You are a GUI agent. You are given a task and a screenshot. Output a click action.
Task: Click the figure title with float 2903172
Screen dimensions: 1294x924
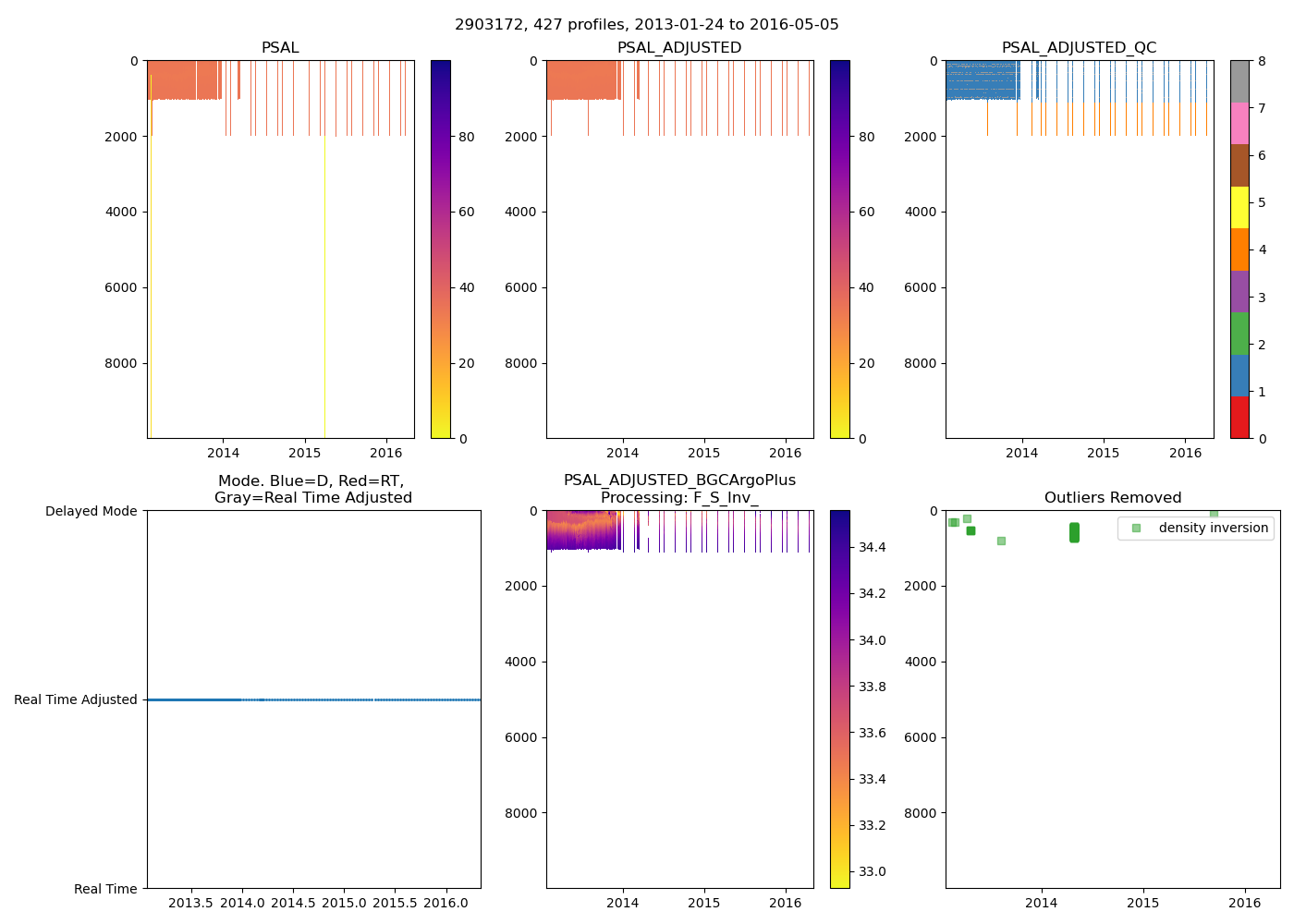[x=647, y=25]
